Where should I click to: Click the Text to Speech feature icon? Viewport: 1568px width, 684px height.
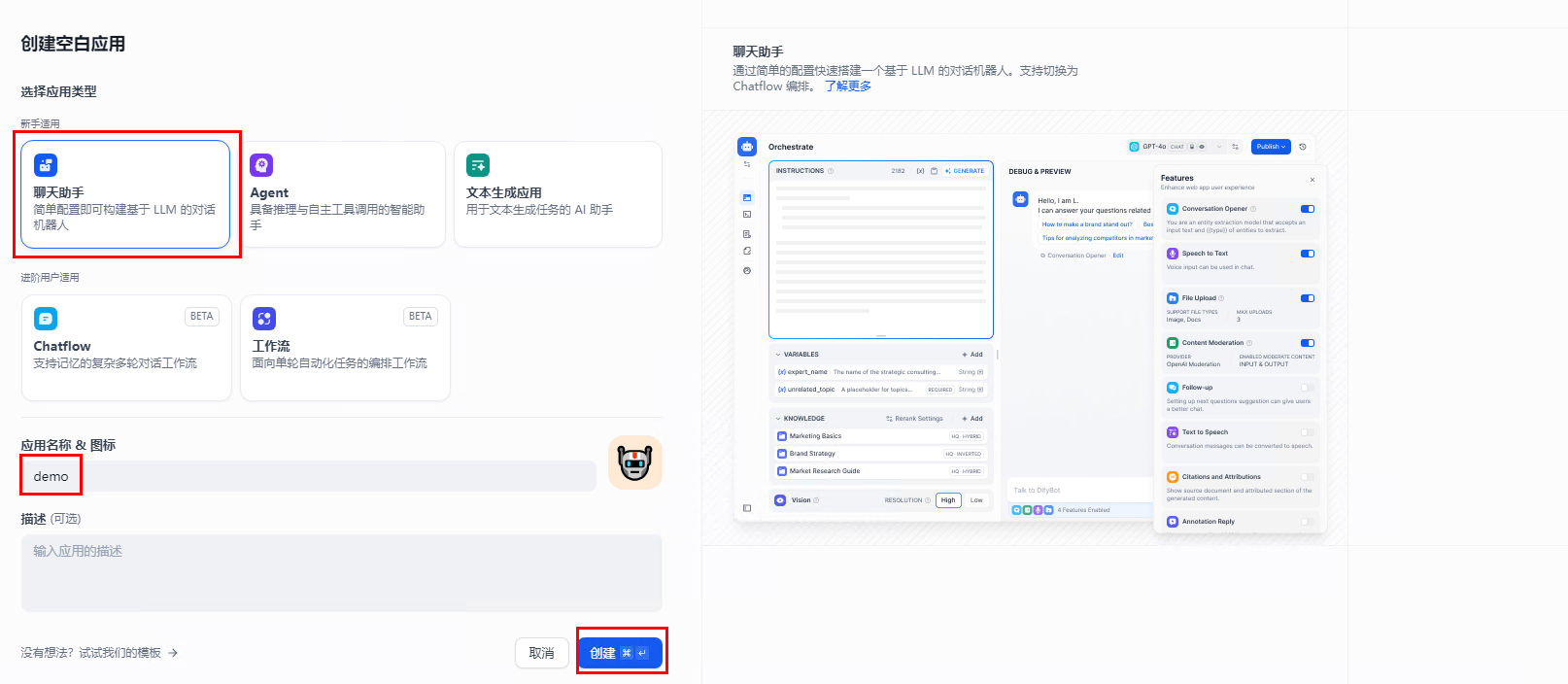(1173, 432)
